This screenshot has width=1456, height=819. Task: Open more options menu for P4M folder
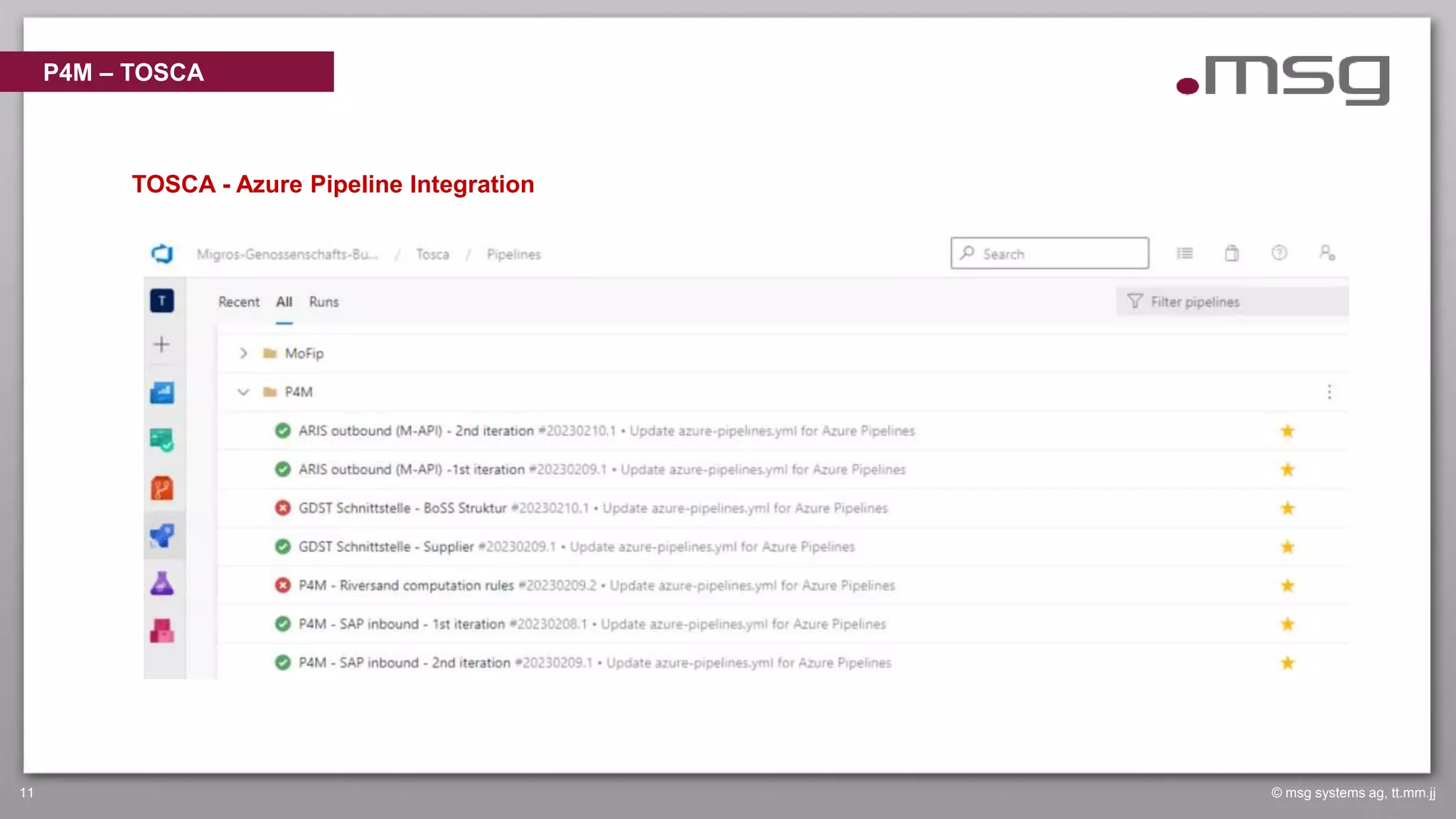[x=1329, y=392]
